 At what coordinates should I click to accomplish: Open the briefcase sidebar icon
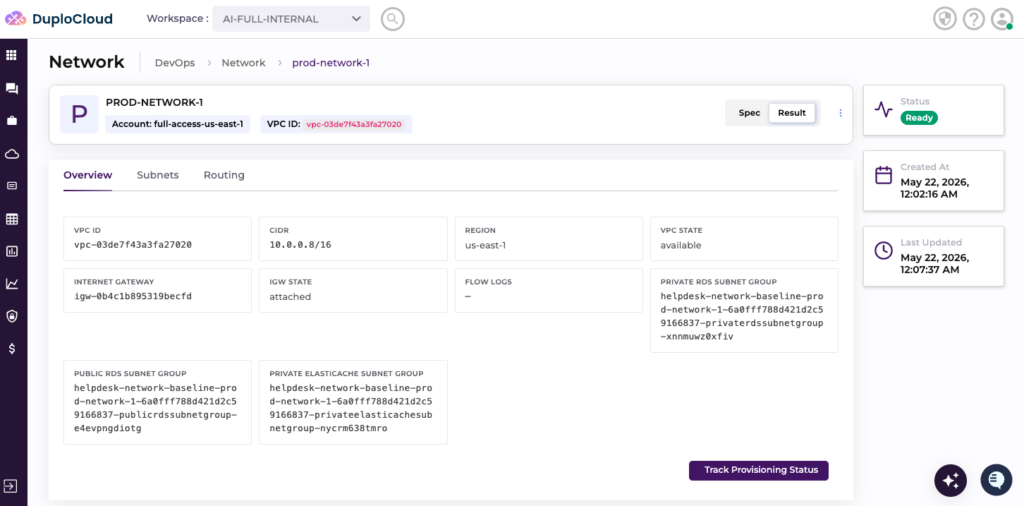pyautogui.click(x=12, y=121)
